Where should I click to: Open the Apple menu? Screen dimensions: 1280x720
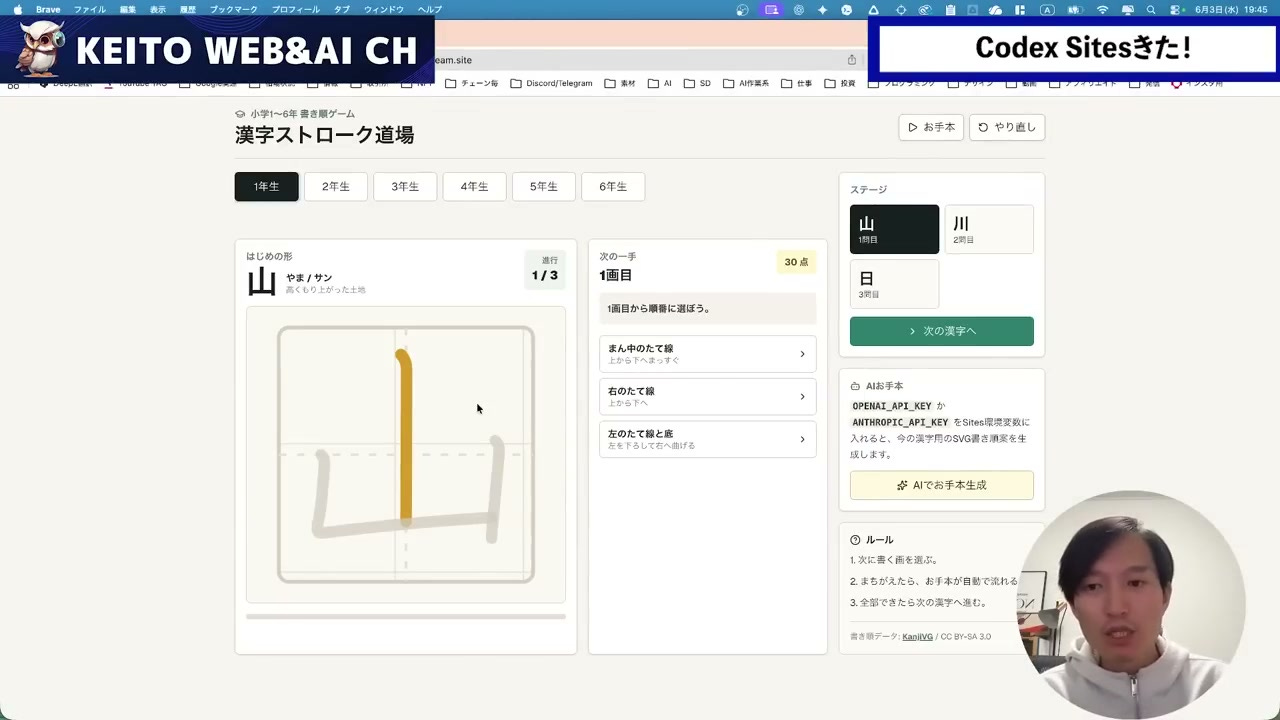click(x=17, y=9)
